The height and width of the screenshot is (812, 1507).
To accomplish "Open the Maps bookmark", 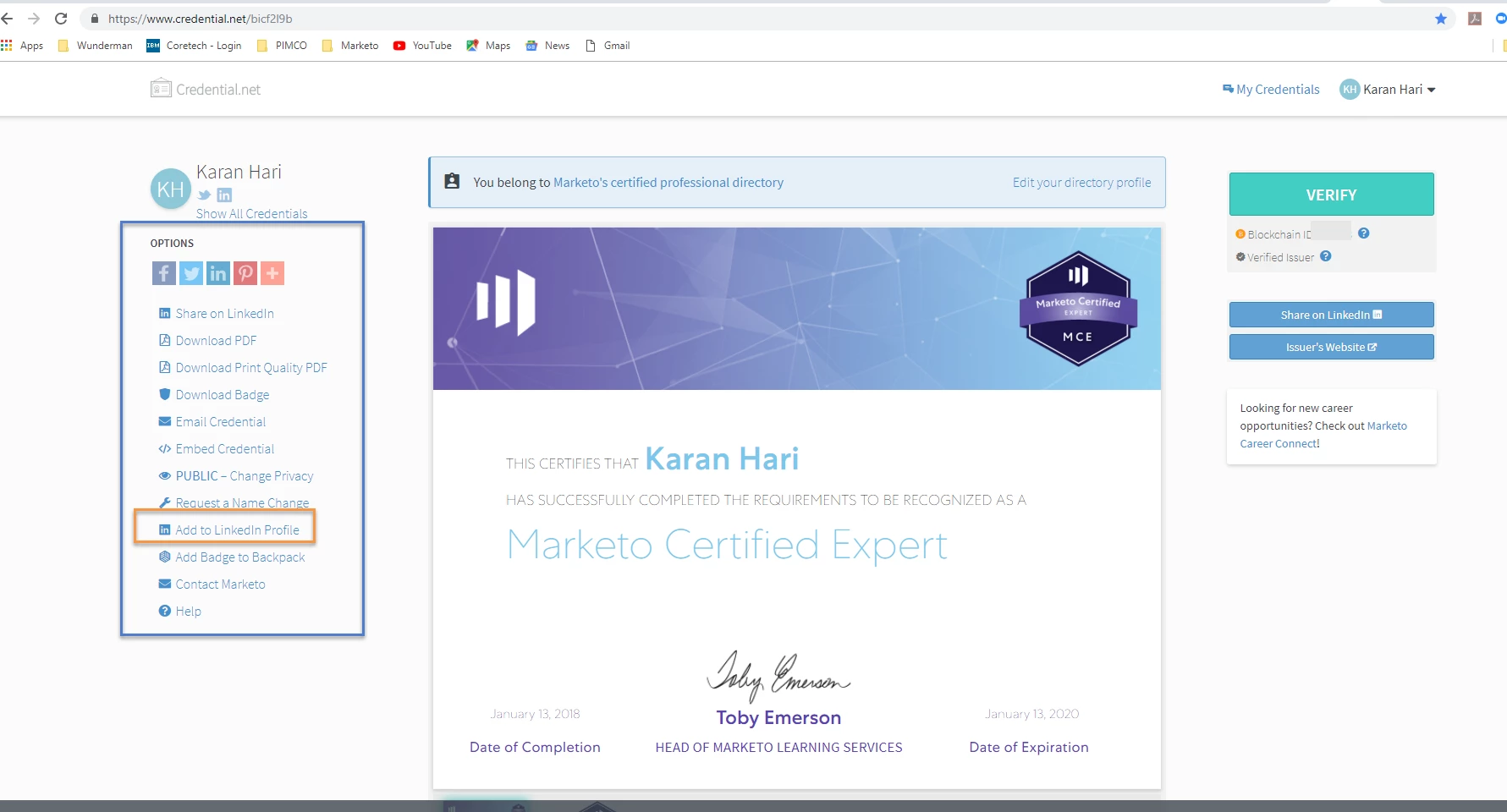I will pyautogui.click(x=488, y=46).
